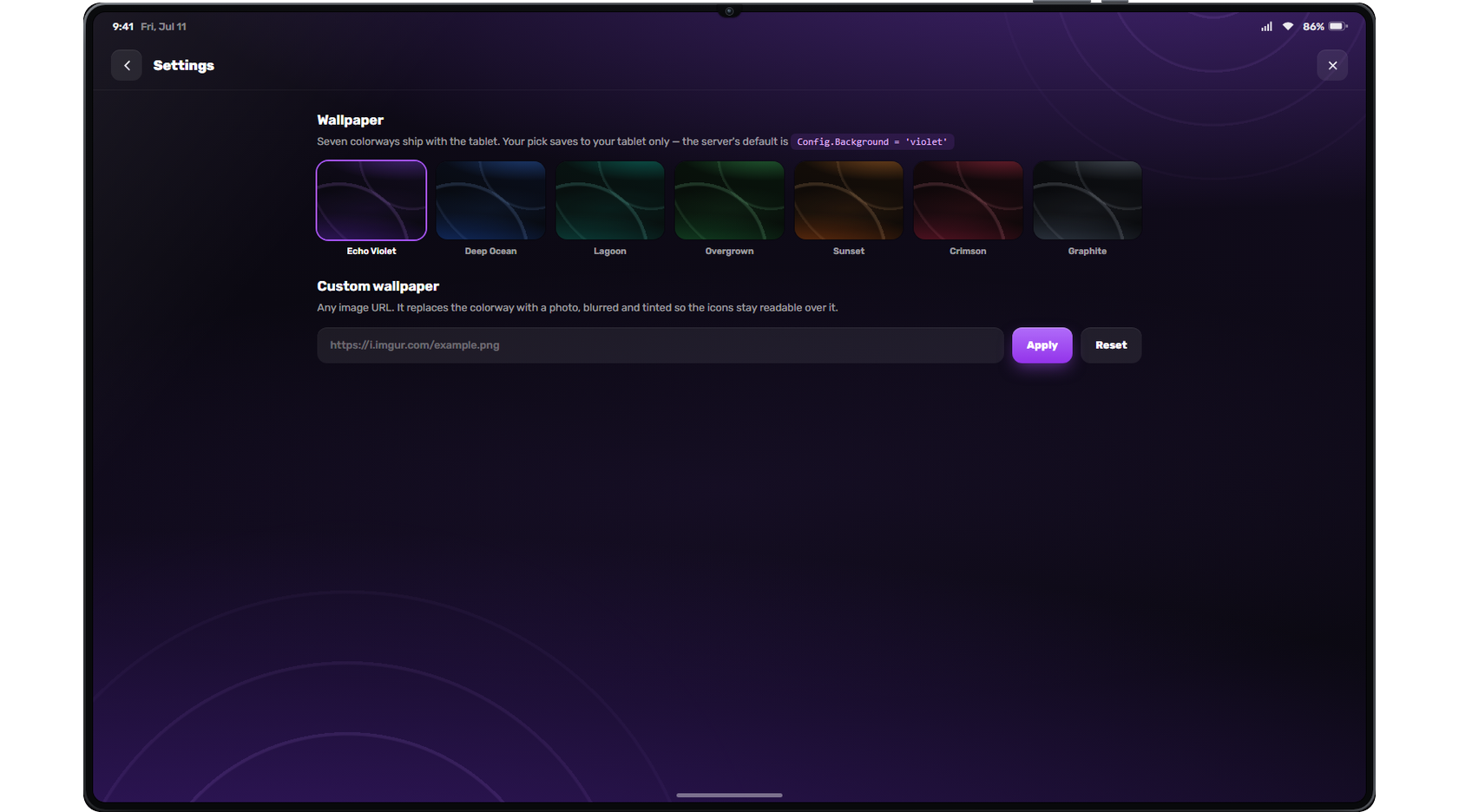This screenshot has width=1459, height=812.
Task: Click the 'Graphite' label text
Action: coord(1088,251)
